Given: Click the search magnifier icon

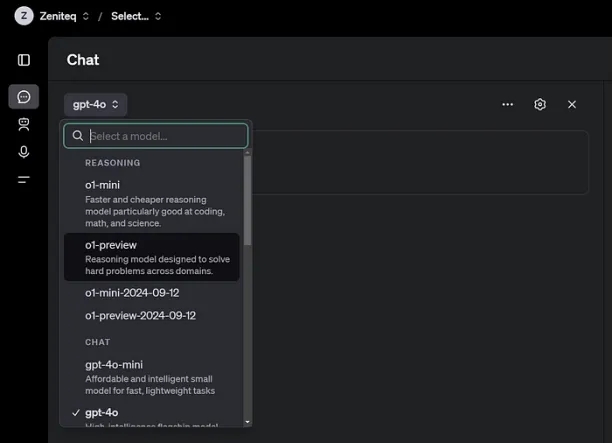Looking at the screenshot, I should tap(78, 136).
